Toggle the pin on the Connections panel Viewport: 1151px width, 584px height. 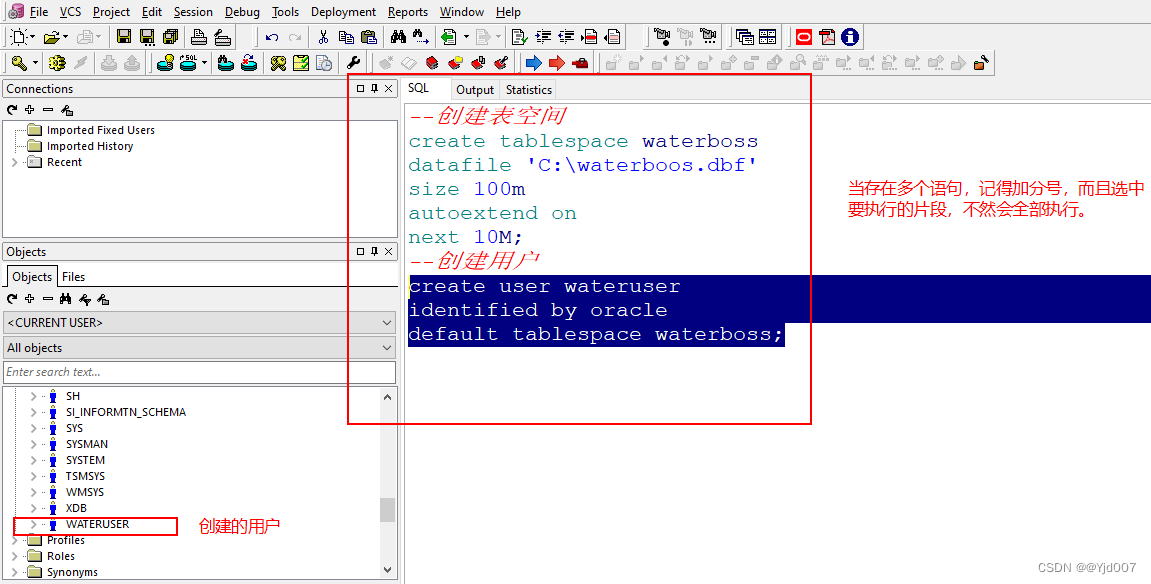click(373, 89)
